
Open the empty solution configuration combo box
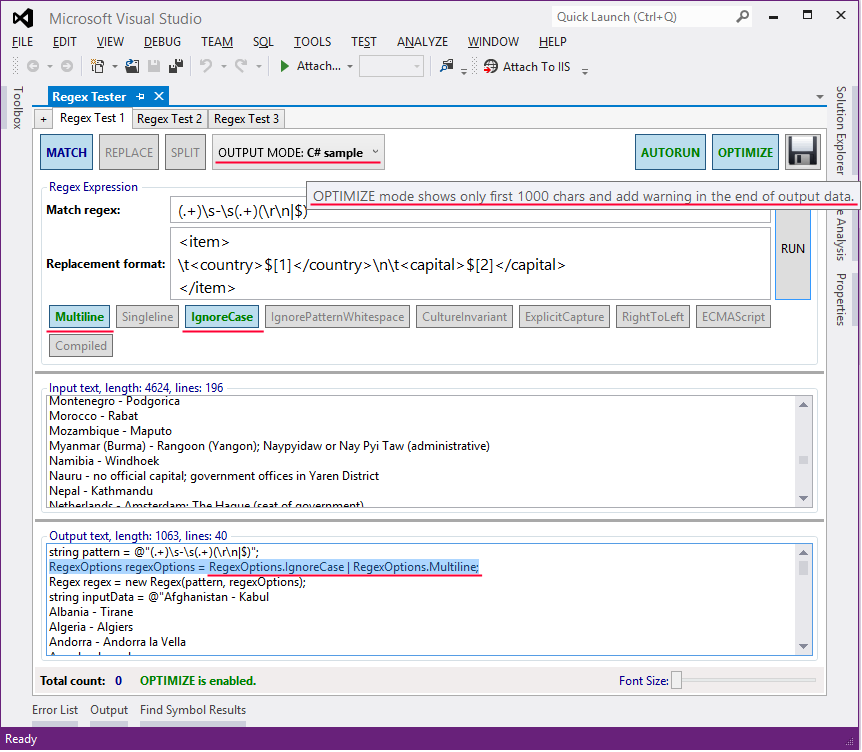[x=391, y=67]
